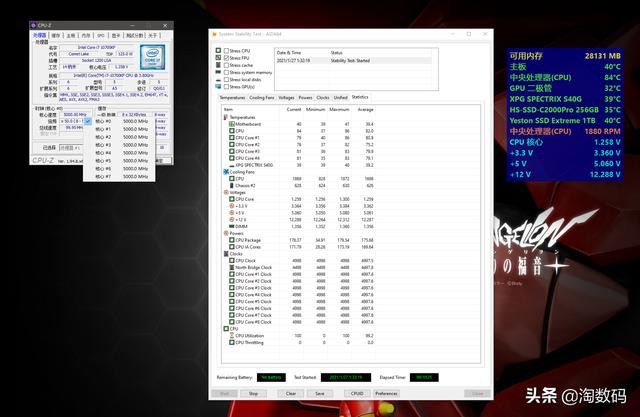Image resolution: width=640 pixels, height=417 pixels.
Task: Open the Voltages tab in AIDA64
Action: [286, 98]
